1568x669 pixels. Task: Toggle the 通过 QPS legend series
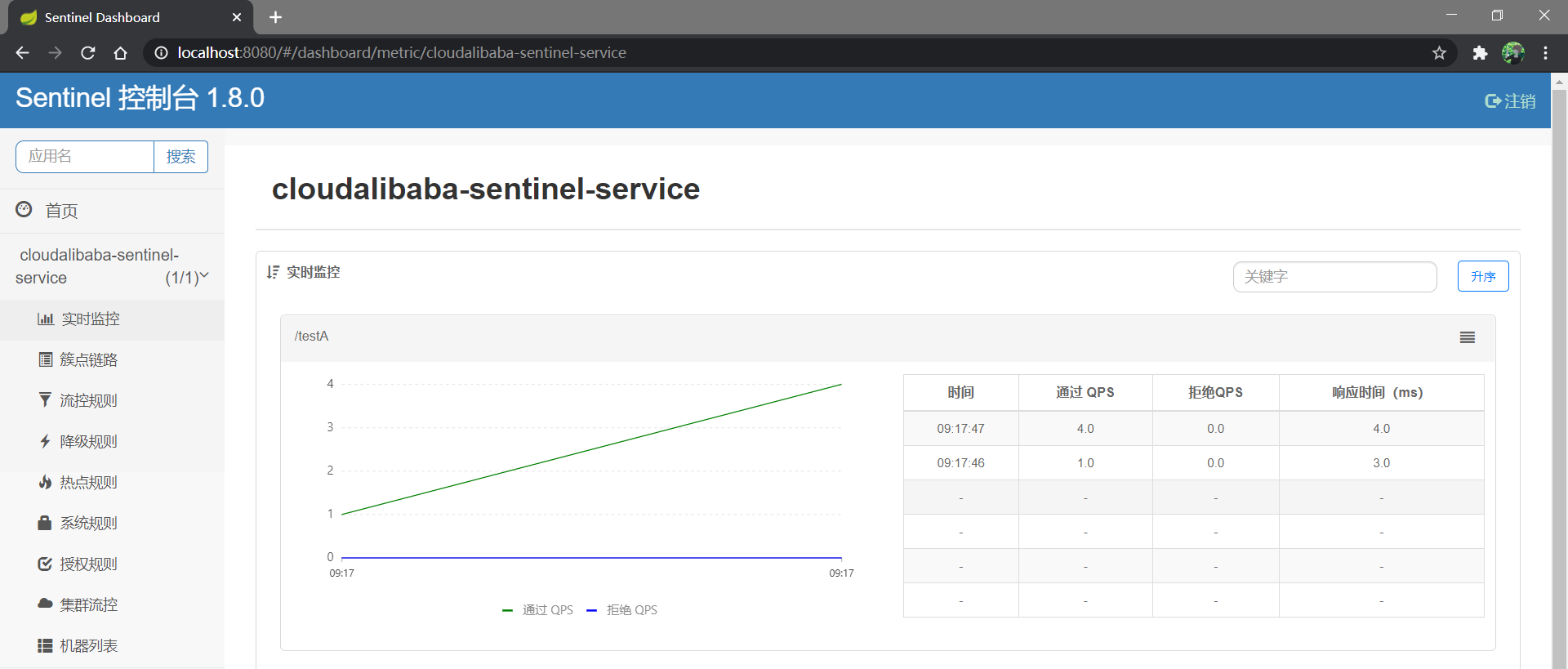coord(537,609)
